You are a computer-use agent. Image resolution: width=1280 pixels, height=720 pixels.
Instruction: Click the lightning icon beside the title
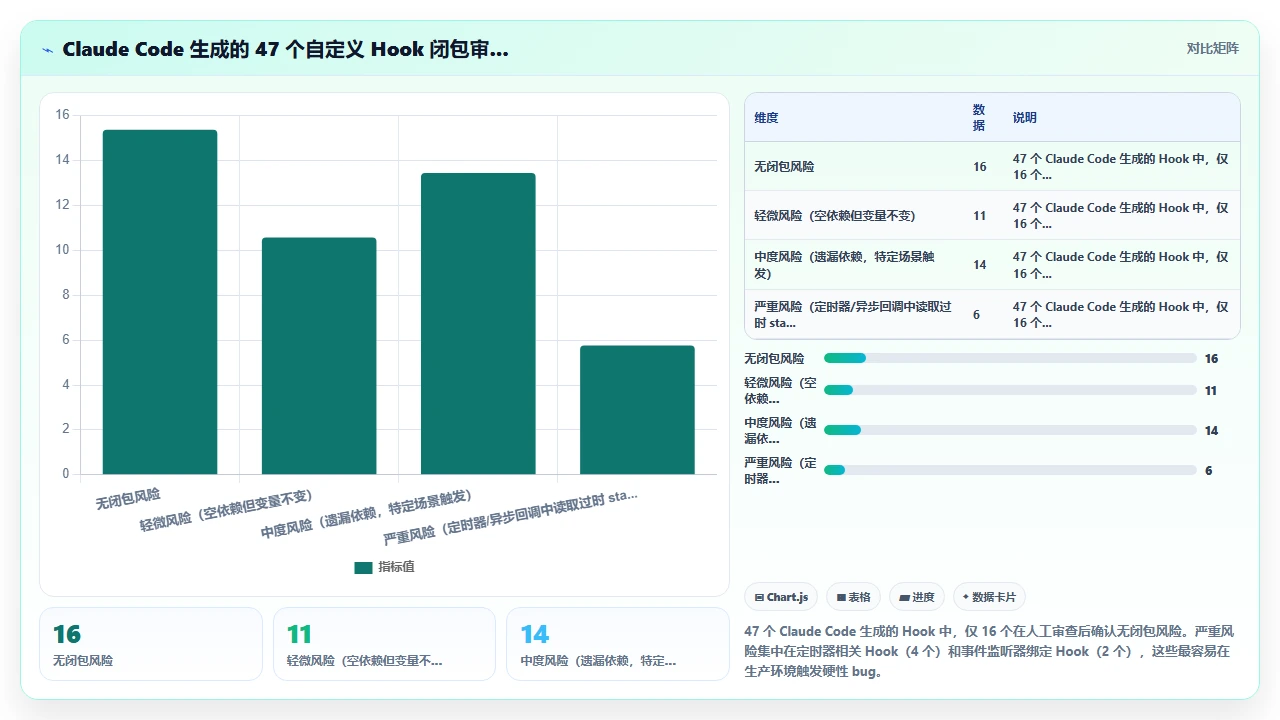pyautogui.click(x=47, y=50)
